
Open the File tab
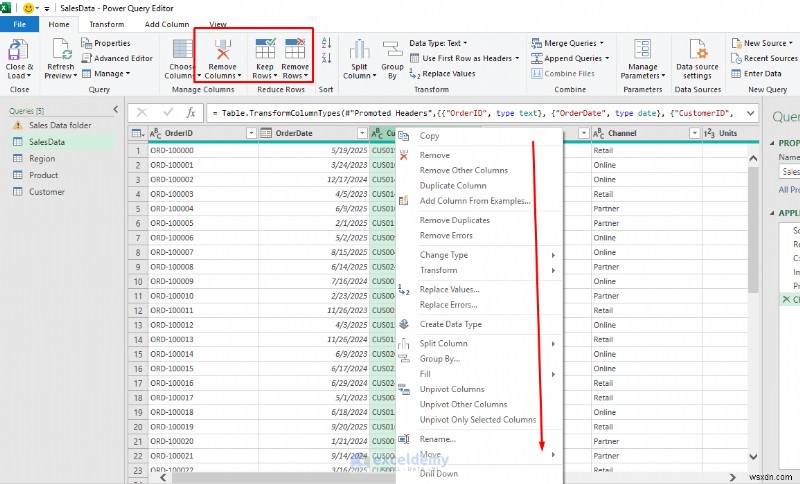[19, 24]
